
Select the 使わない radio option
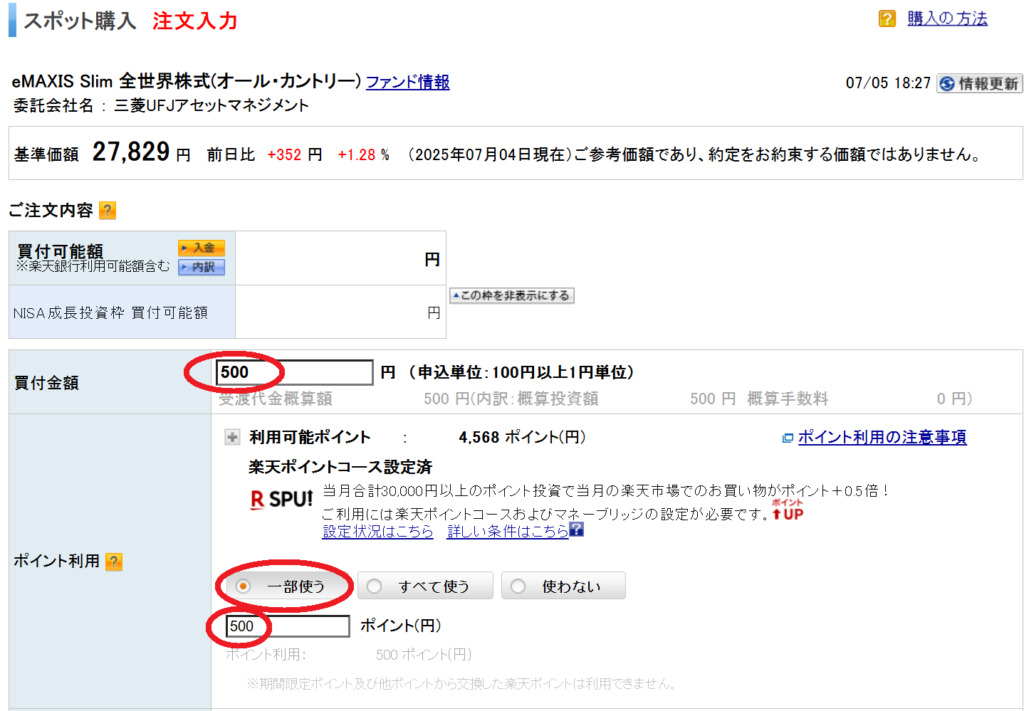click(563, 586)
